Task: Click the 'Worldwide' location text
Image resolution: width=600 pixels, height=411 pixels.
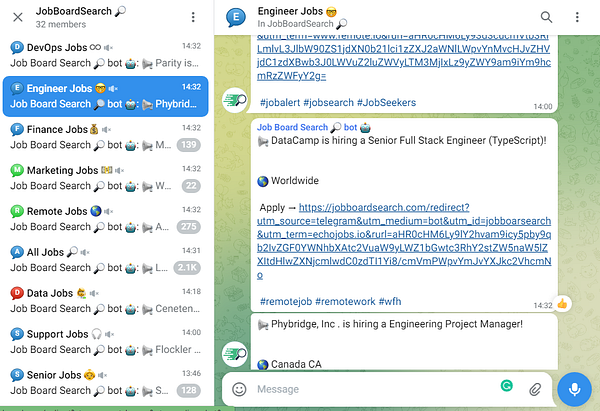Action: point(295,181)
